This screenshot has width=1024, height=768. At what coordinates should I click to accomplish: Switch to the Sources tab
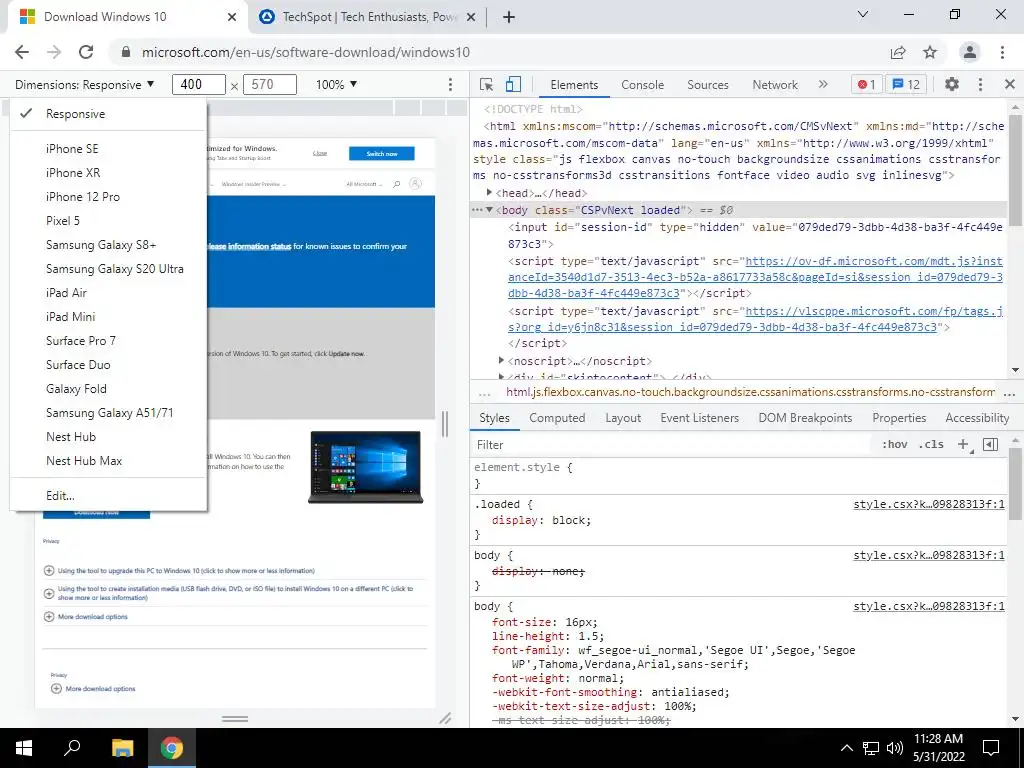coord(707,84)
